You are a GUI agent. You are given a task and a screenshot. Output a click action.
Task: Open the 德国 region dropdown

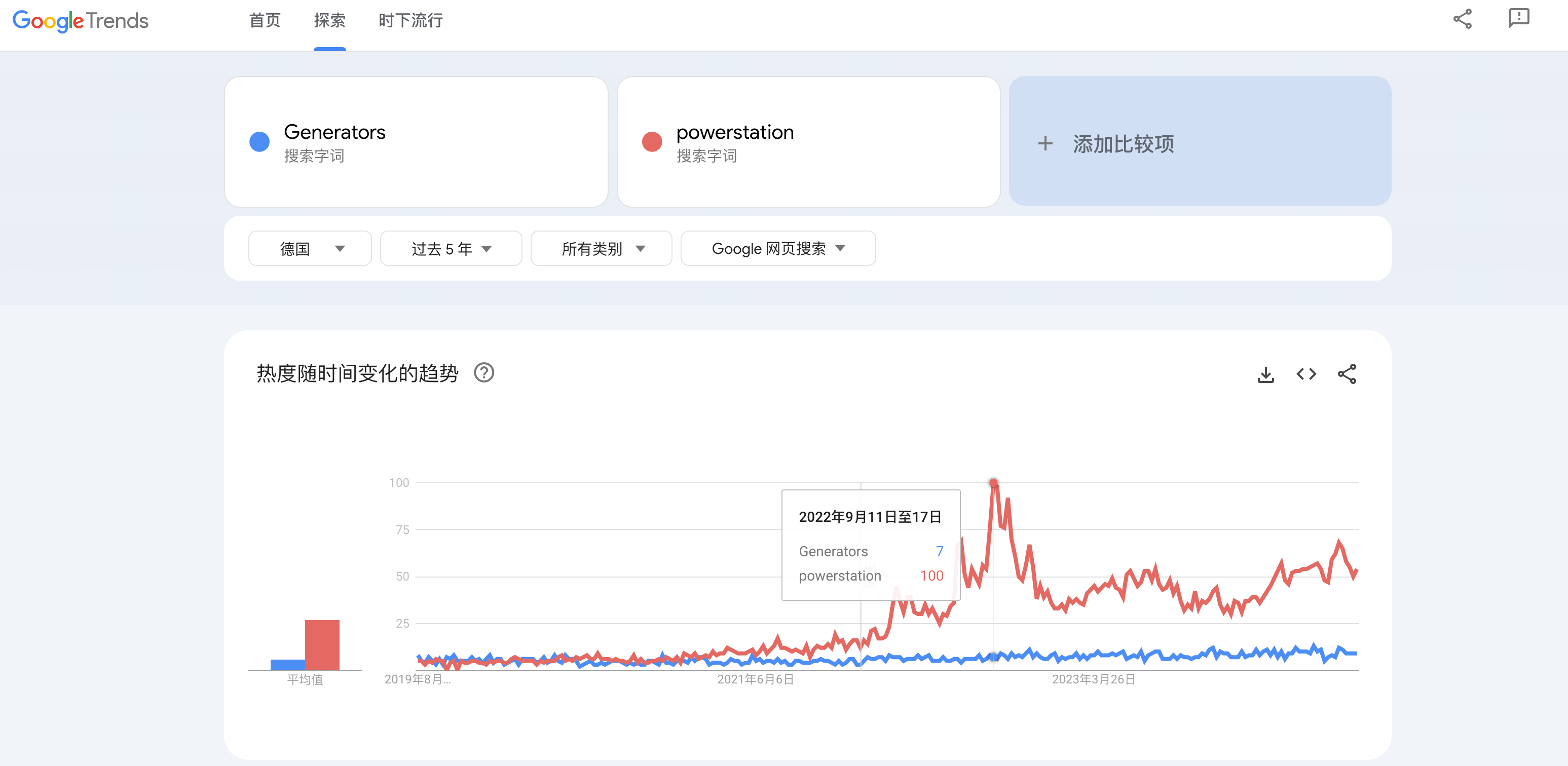pos(310,248)
